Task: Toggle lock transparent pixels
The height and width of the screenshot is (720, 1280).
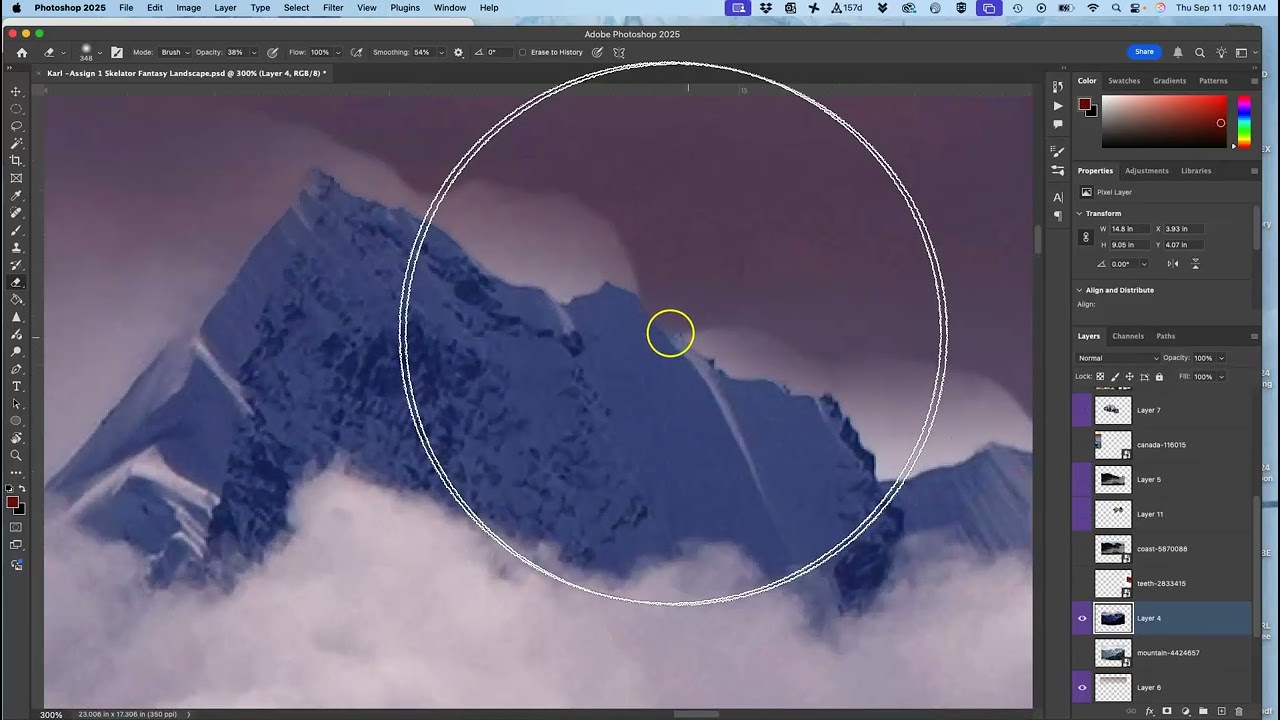Action: pyautogui.click(x=1101, y=377)
